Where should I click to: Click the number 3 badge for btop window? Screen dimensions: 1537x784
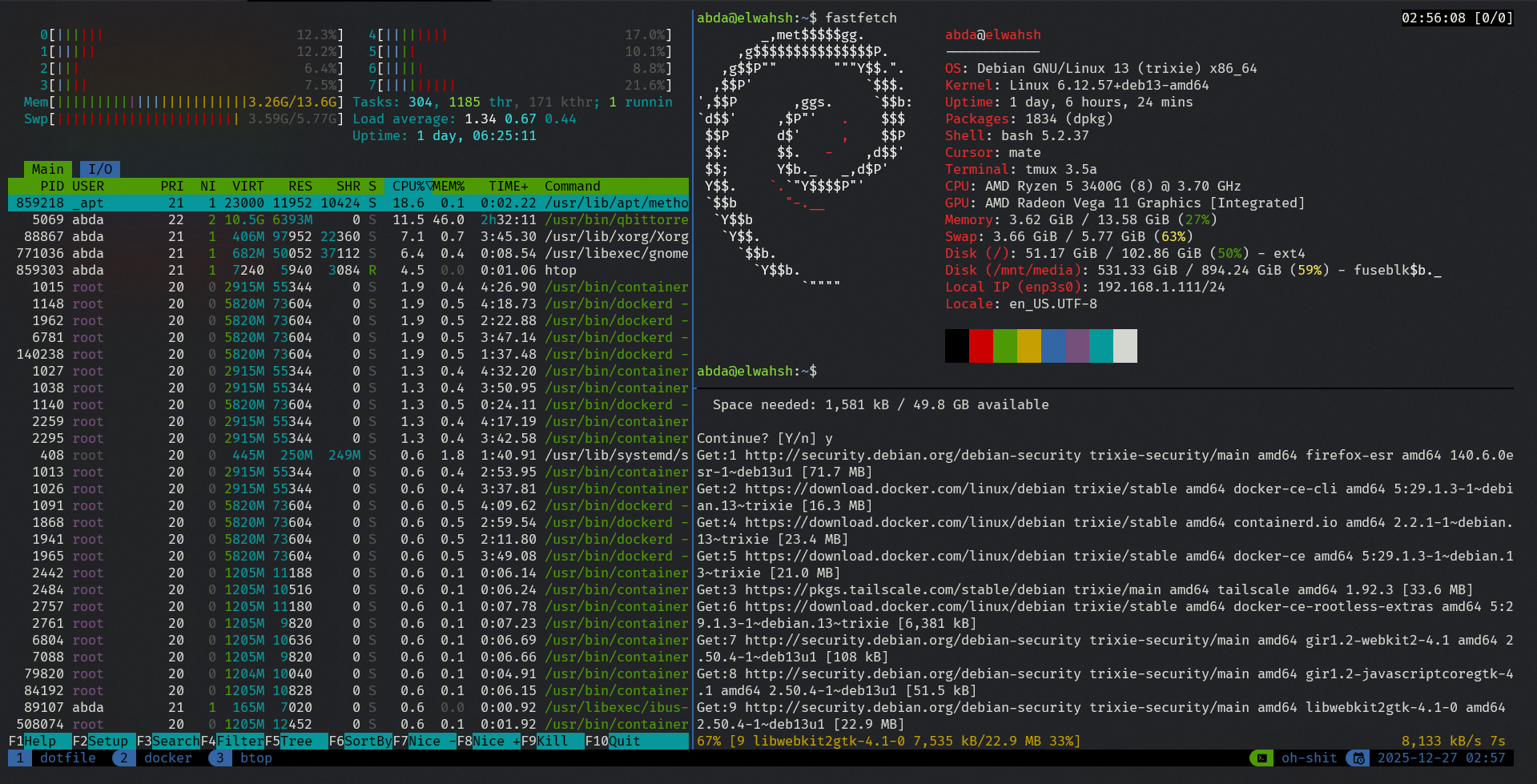[219, 758]
